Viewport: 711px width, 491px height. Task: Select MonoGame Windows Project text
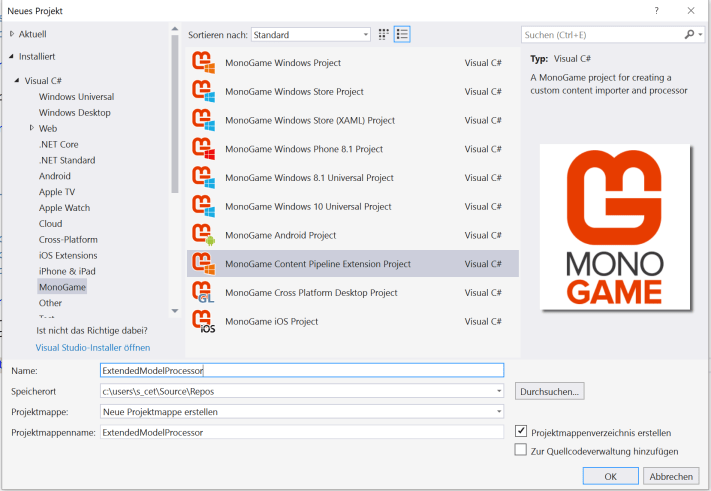pyautogui.click(x=283, y=63)
